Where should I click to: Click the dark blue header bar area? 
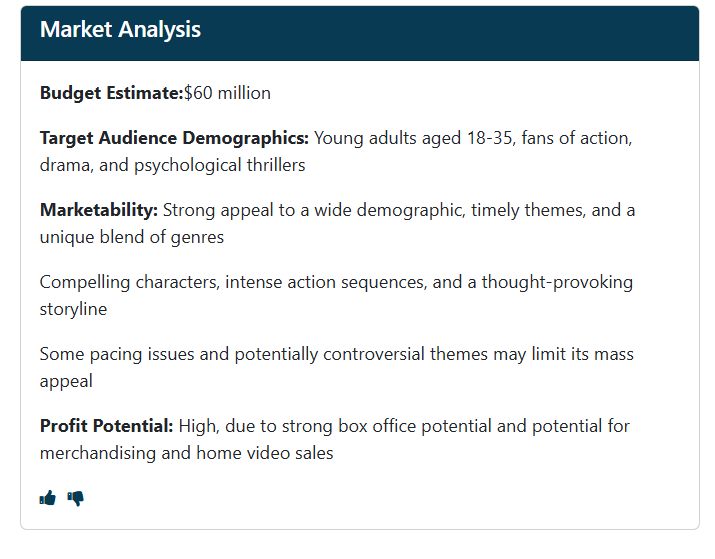(360, 33)
